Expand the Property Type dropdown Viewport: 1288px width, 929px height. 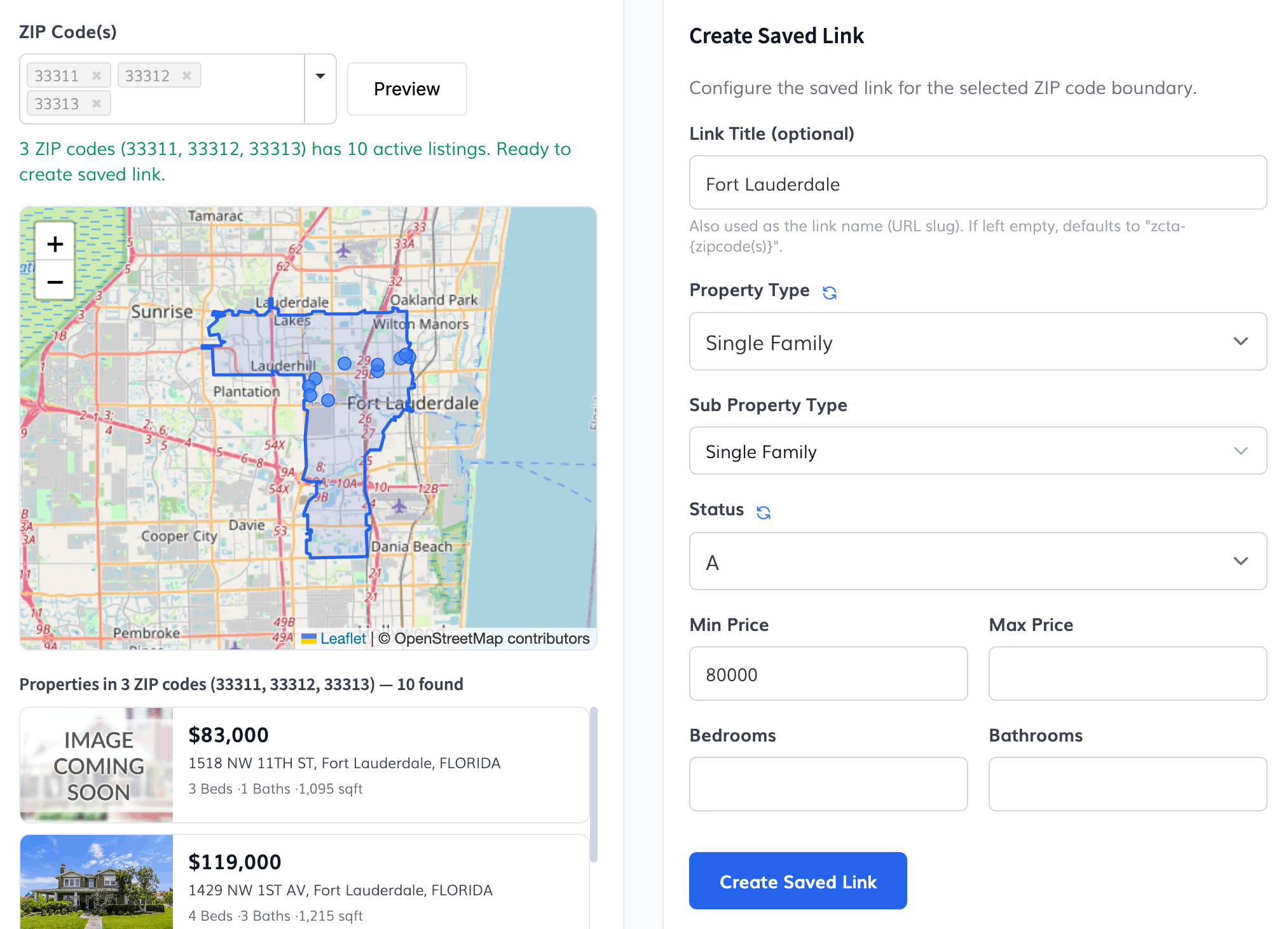[x=978, y=341]
